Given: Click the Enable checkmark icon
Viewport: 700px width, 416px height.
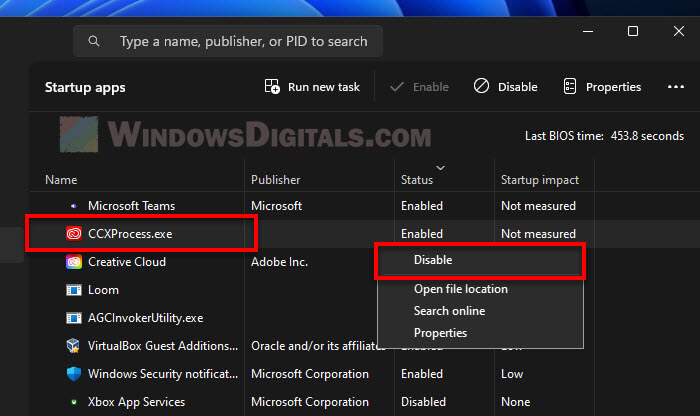Looking at the screenshot, I should (397, 87).
